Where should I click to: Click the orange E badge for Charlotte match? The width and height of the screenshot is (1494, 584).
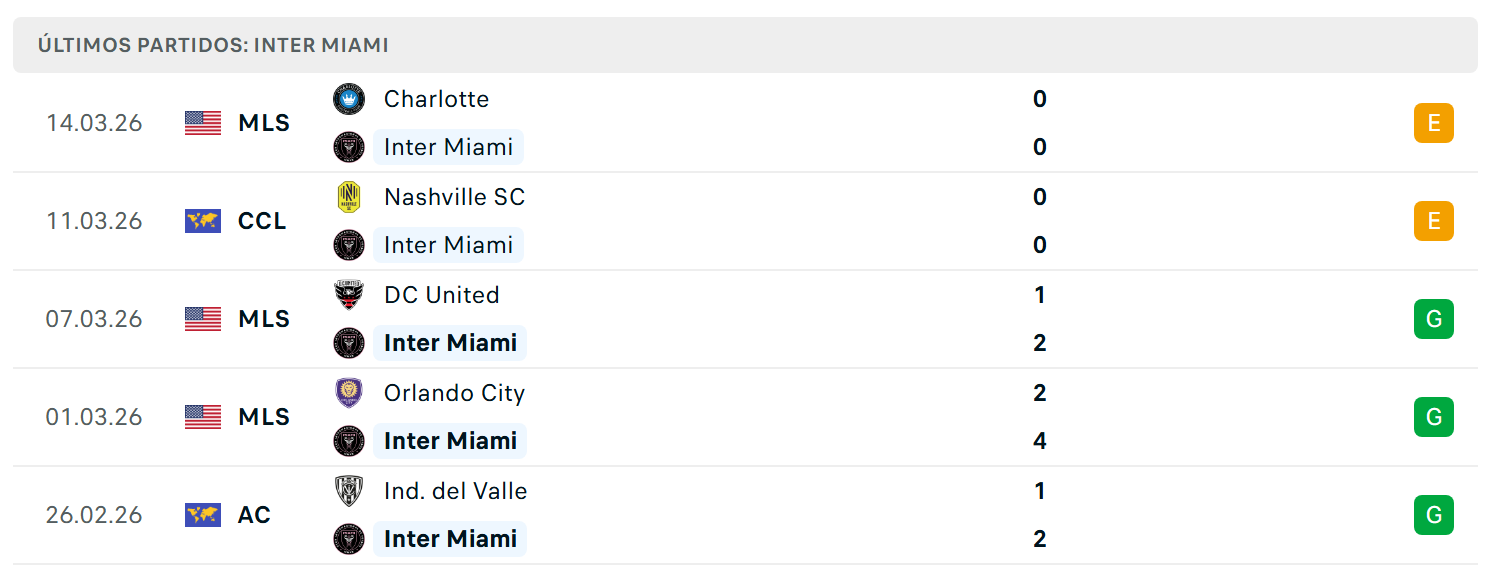click(1433, 123)
